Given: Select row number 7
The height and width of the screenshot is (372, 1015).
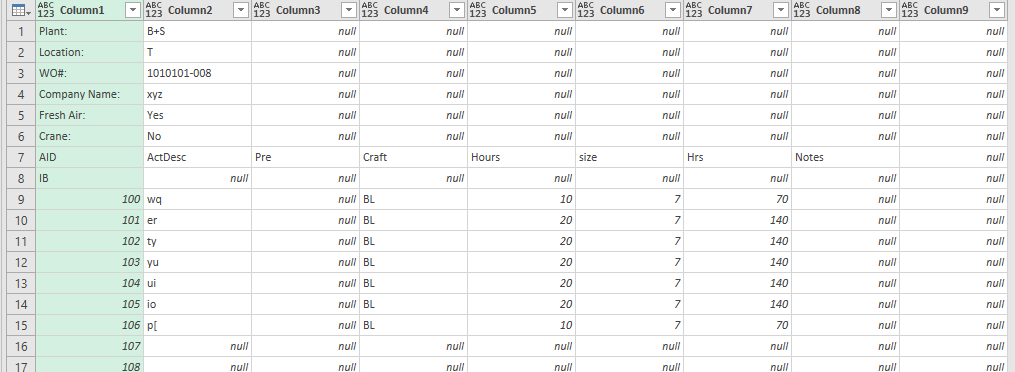Looking at the screenshot, I should click(21, 157).
